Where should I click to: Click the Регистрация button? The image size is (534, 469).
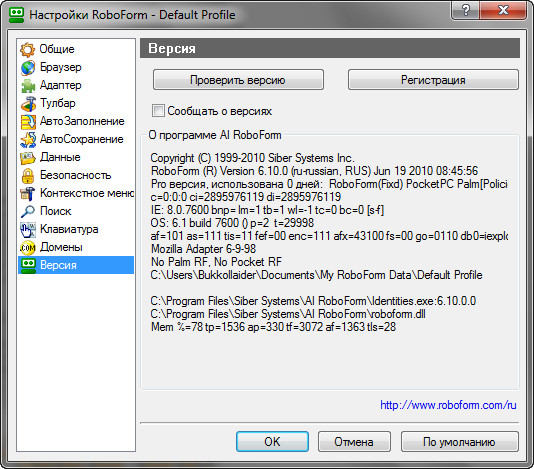click(433, 80)
